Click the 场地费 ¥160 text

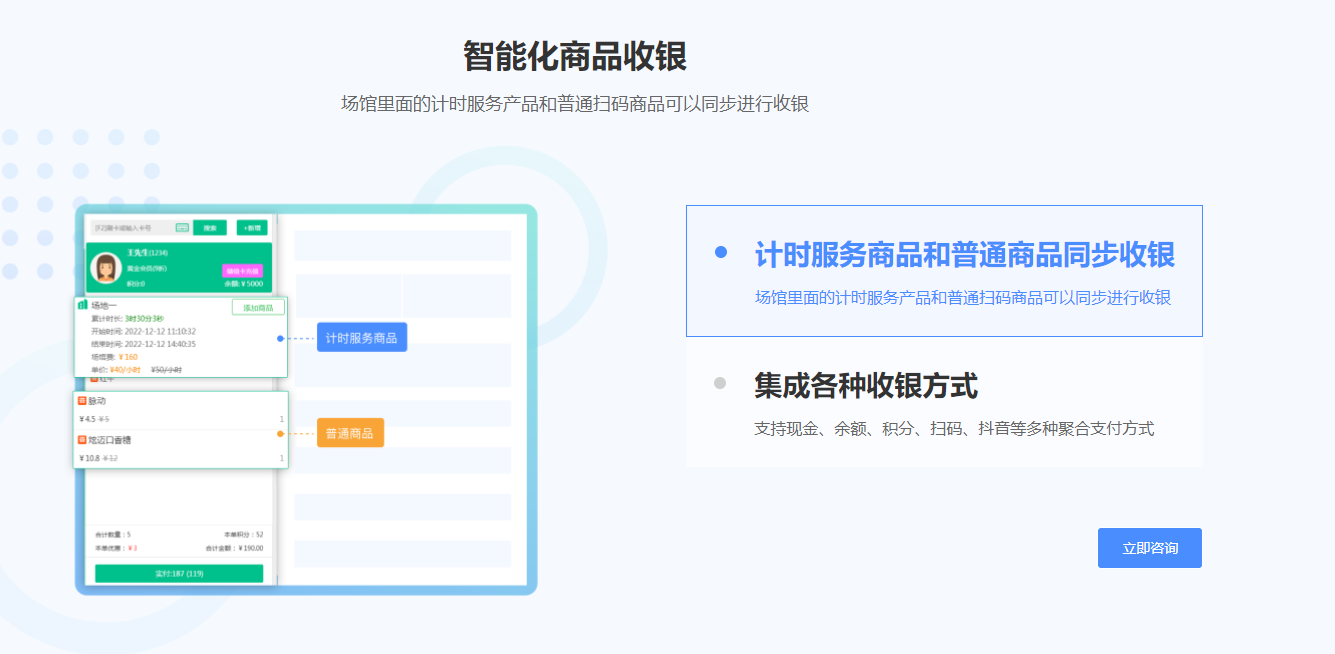click(115, 357)
